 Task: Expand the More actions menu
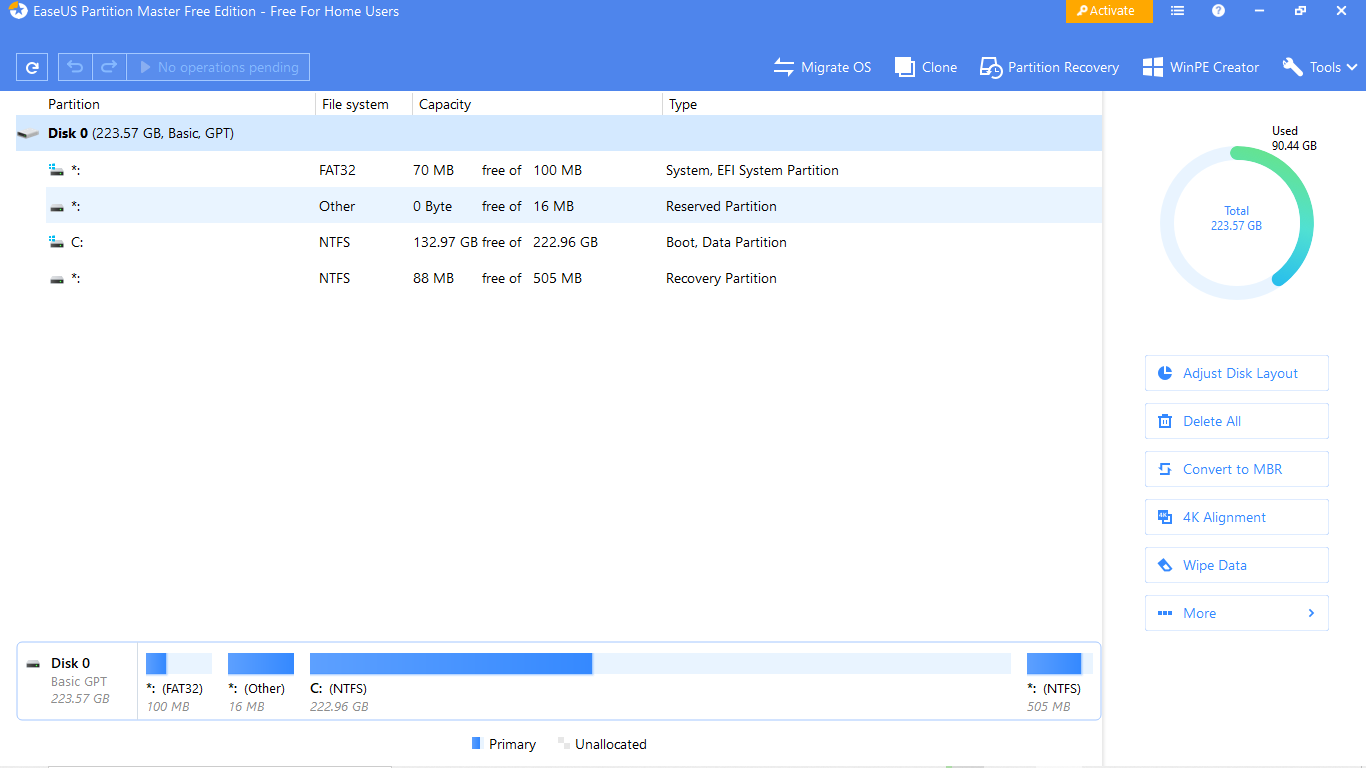click(1237, 613)
